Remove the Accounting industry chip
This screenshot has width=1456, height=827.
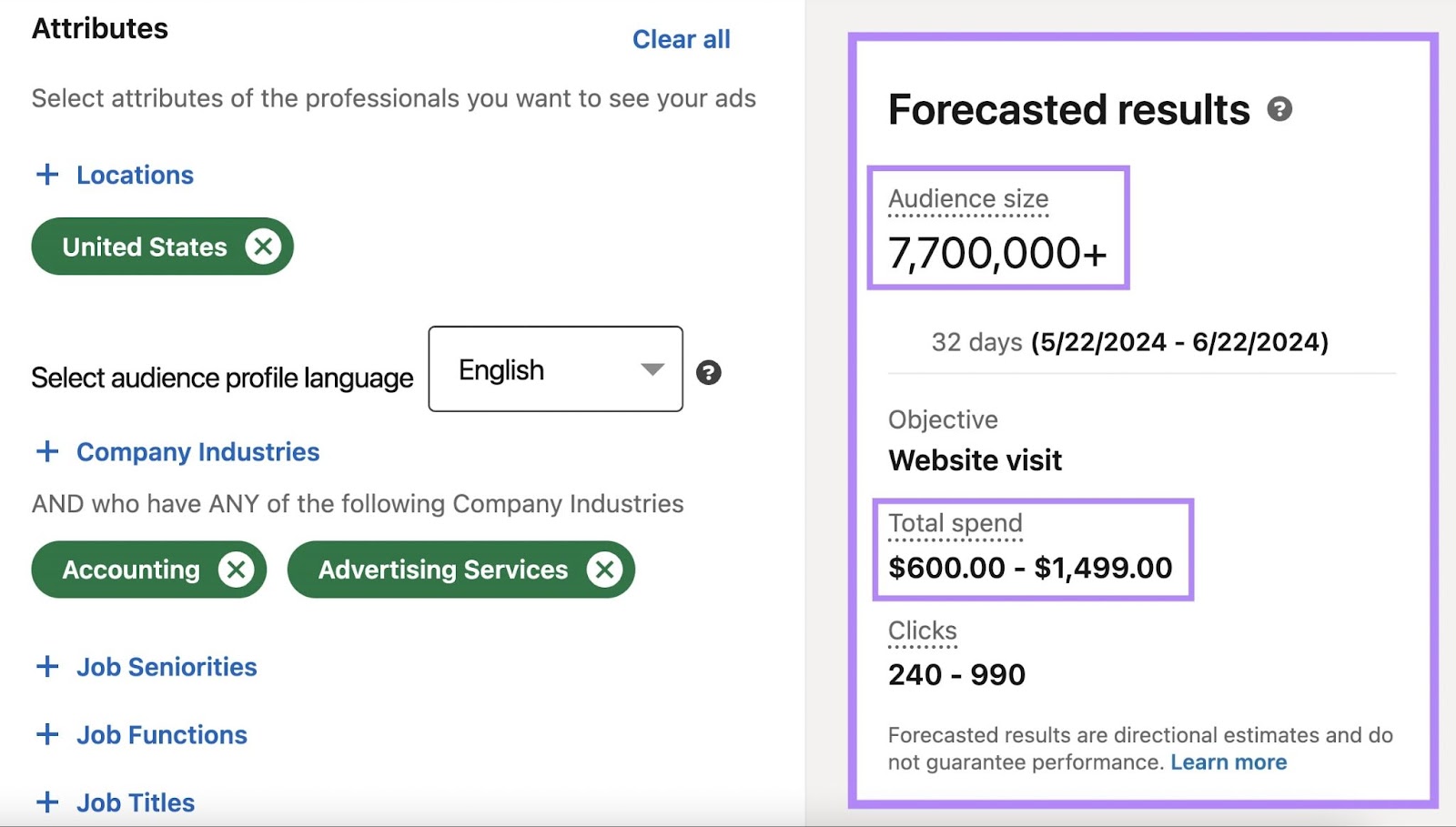[238, 570]
